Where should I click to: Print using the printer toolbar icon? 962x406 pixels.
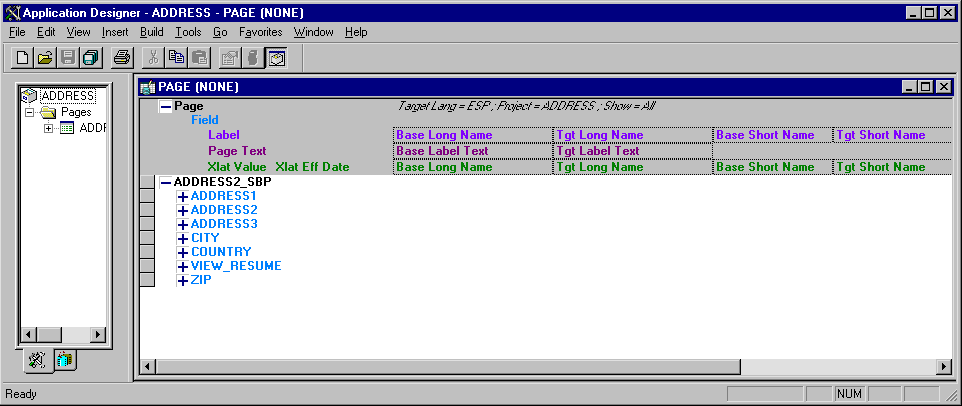(122, 58)
